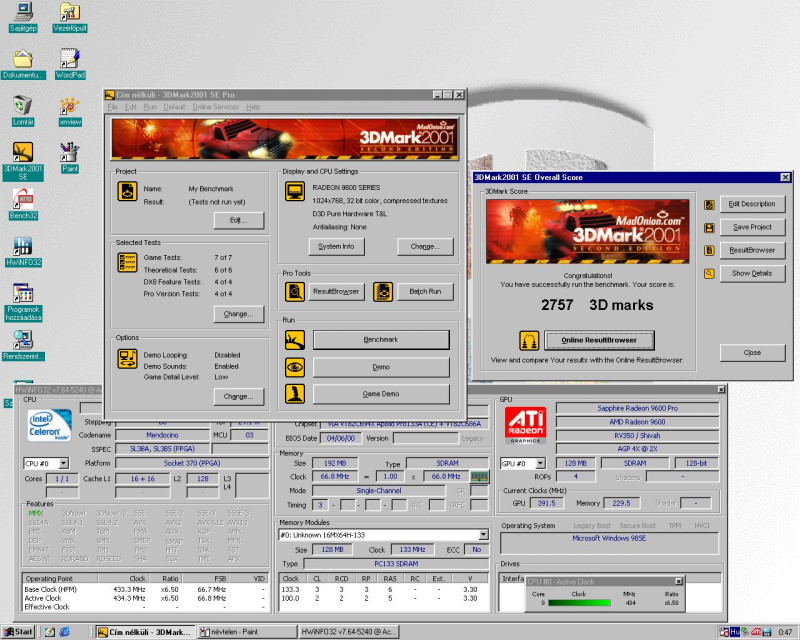Click Save Project in score dialog
Screen dimensions: 800x640
[753, 227]
